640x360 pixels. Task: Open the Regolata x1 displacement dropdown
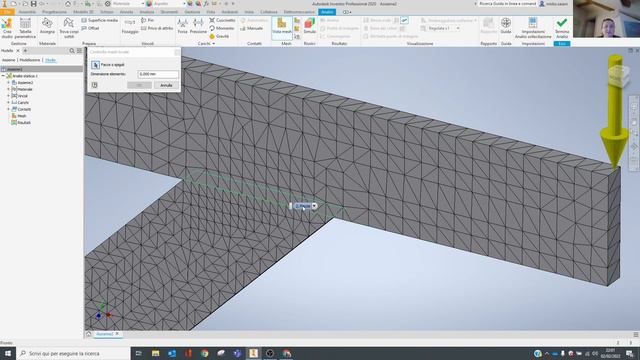458,28
